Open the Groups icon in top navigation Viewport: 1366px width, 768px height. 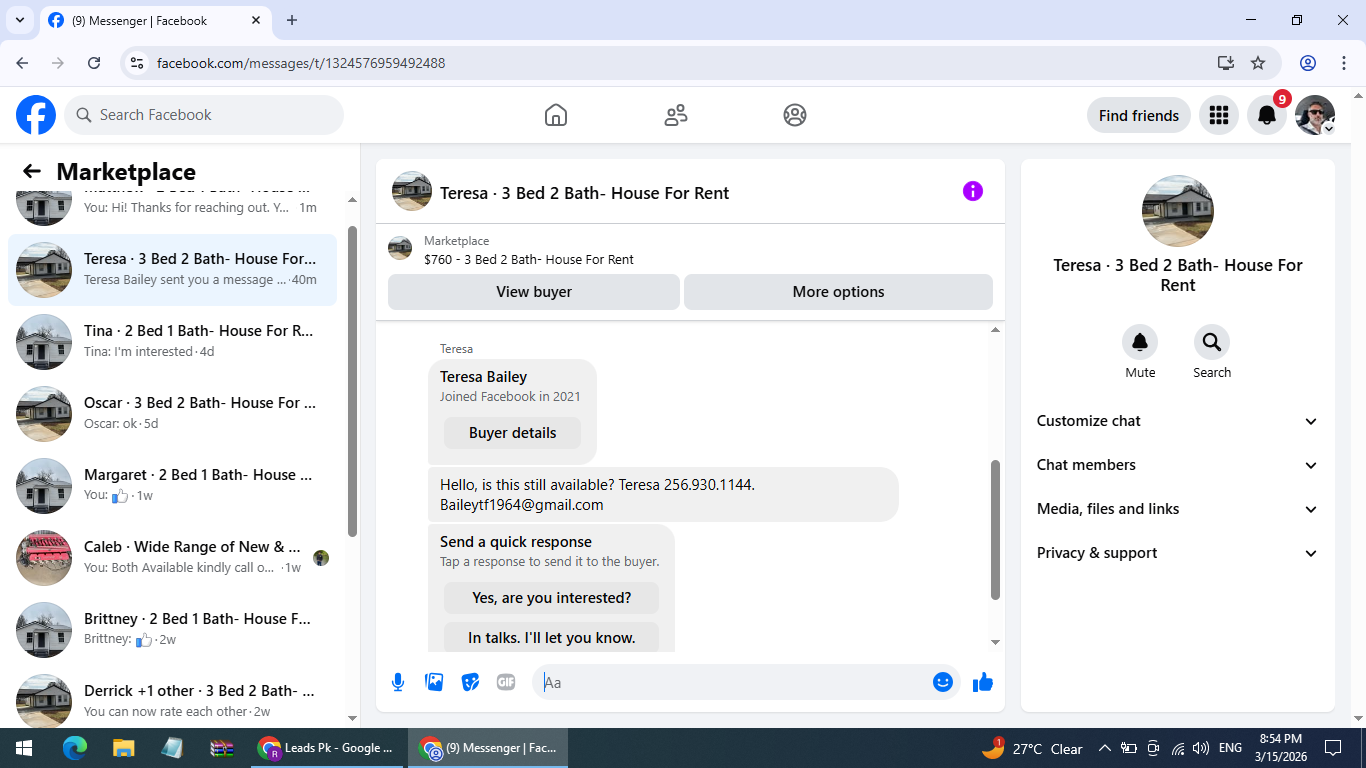click(795, 115)
